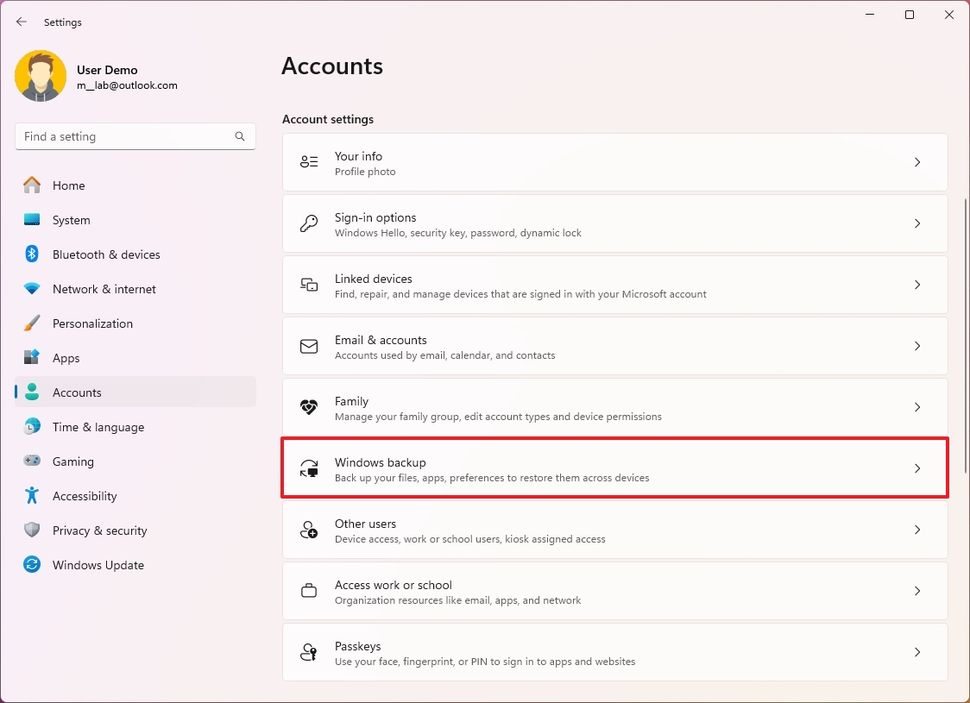This screenshot has height=703, width=970.
Task: Click the back arrow button
Action: (x=20, y=21)
